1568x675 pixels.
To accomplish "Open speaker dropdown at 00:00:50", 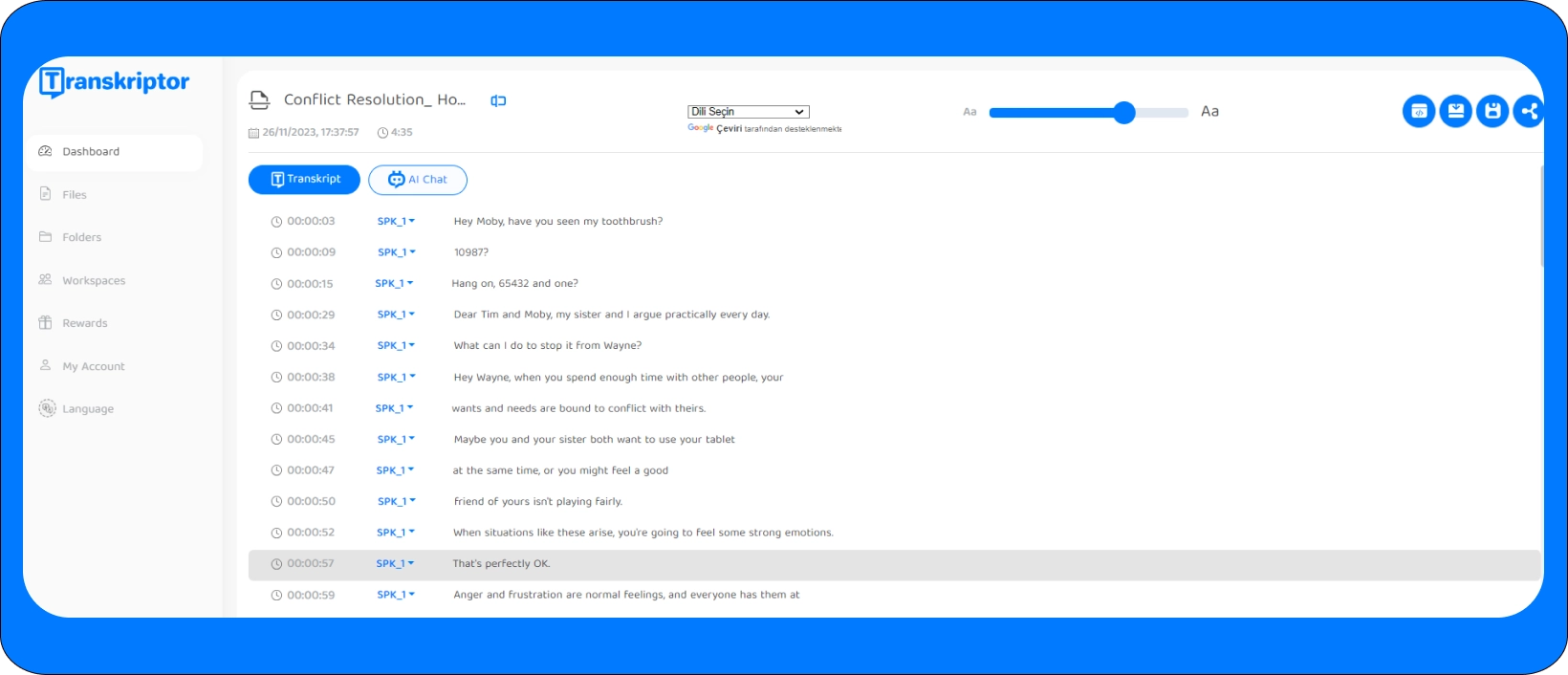I will click(x=396, y=501).
